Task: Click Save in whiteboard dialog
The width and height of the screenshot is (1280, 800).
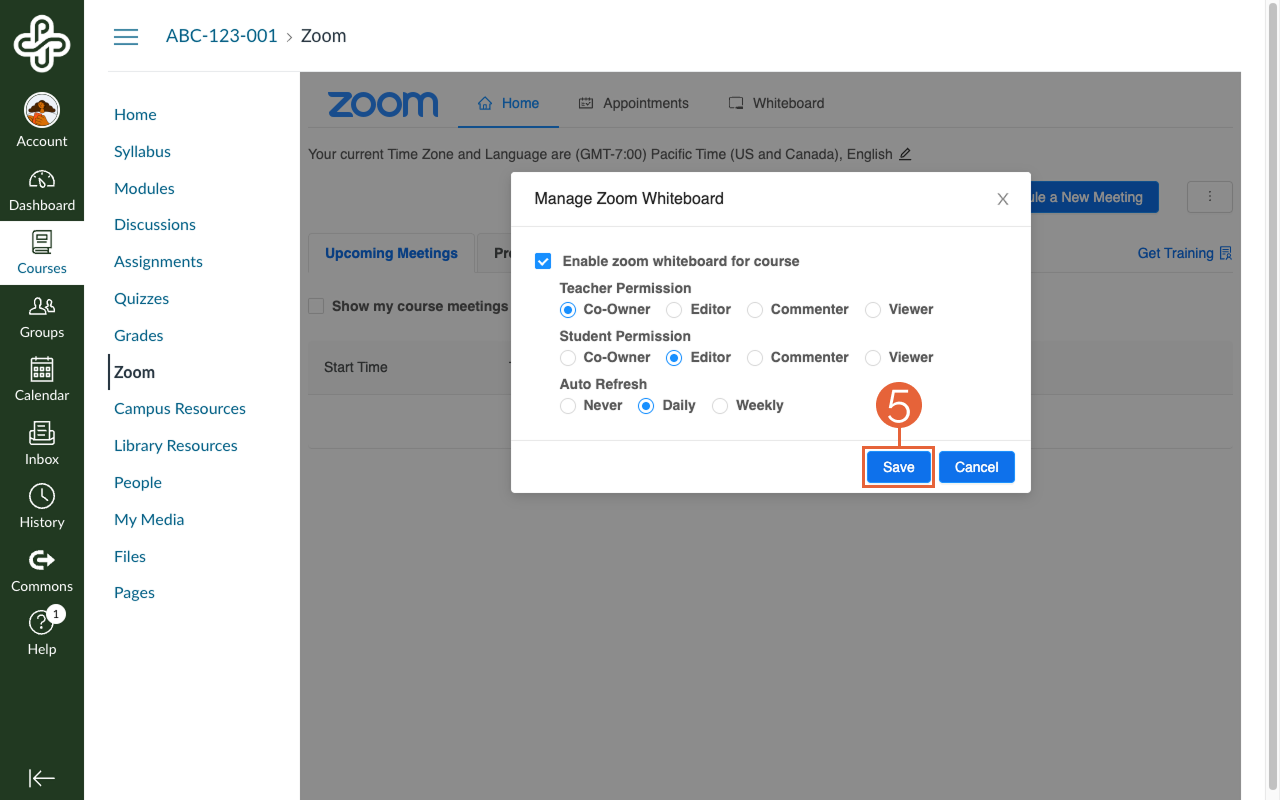Action: pos(899,467)
